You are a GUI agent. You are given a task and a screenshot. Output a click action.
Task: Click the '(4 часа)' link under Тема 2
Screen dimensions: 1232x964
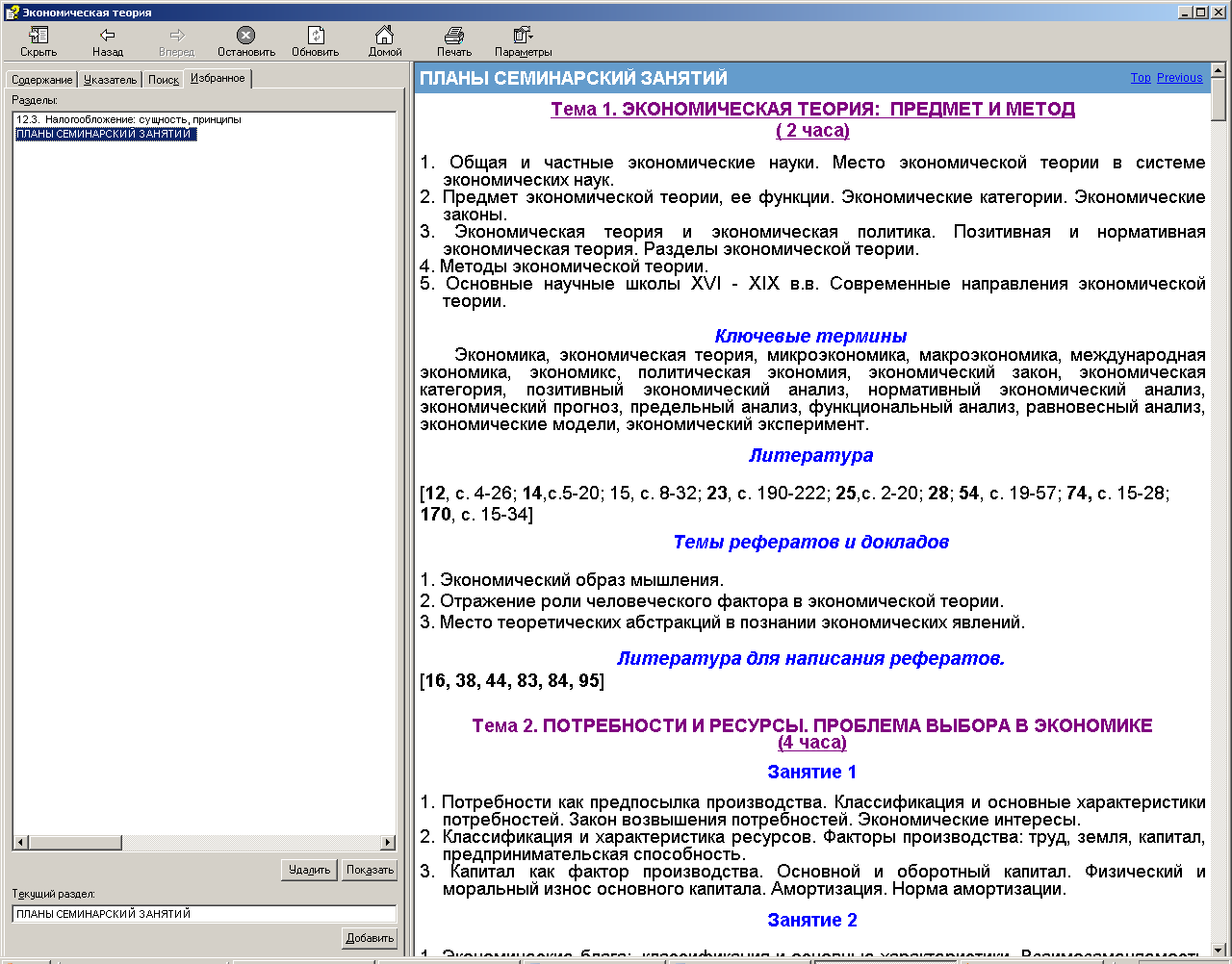812,743
